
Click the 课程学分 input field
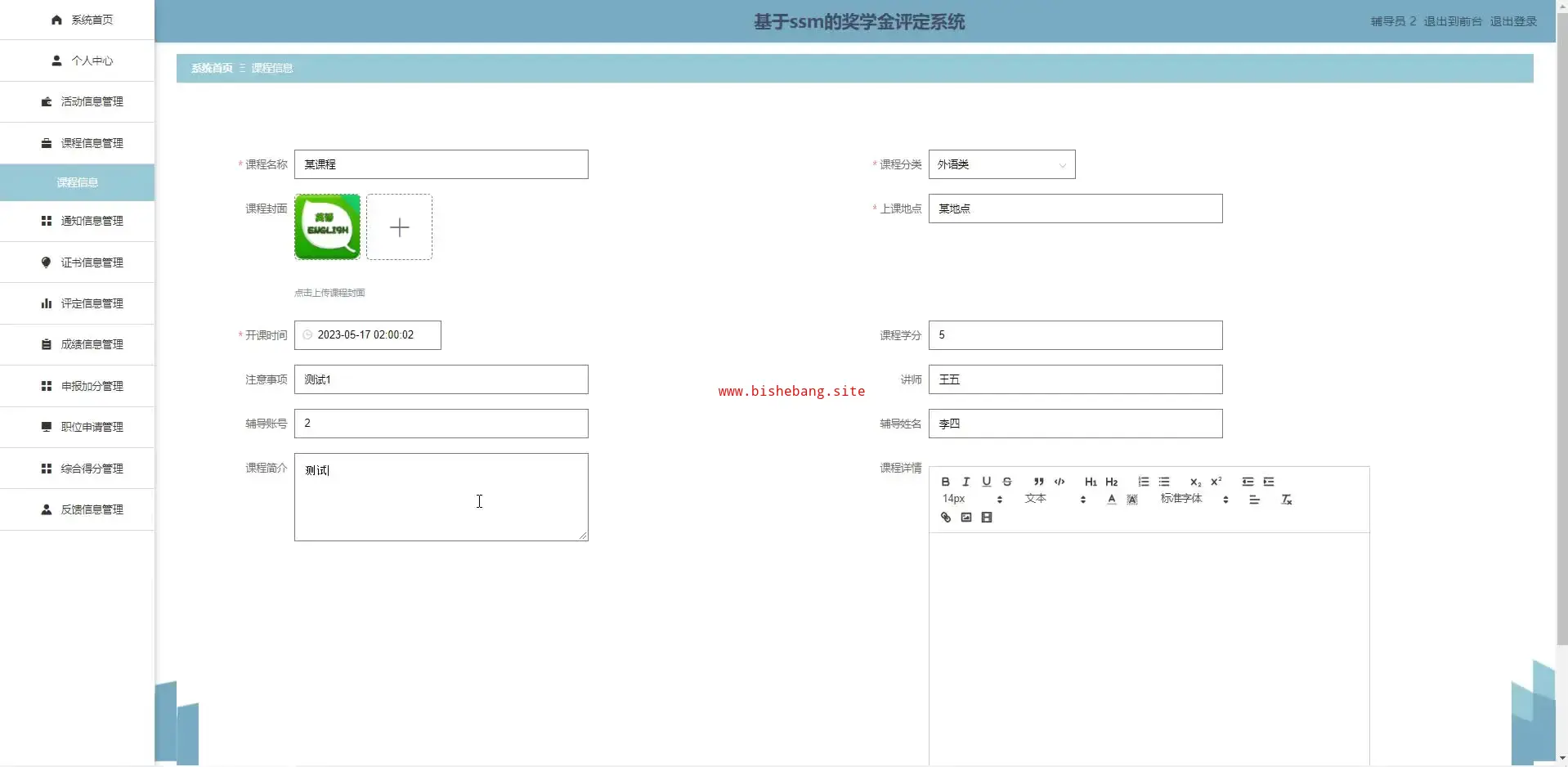pyautogui.click(x=1075, y=335)
